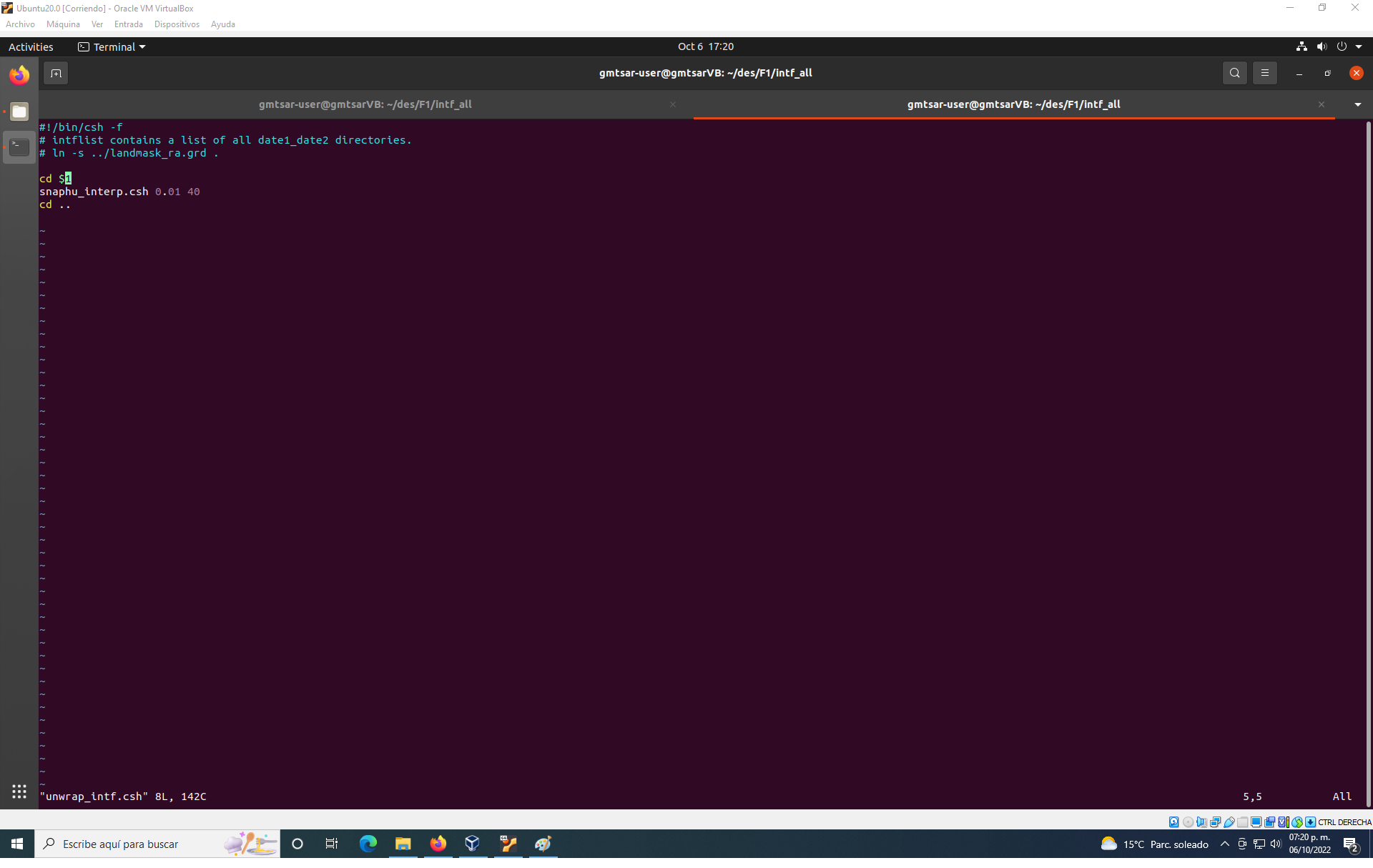Viewport: 1373px width, 868px height.
Task: Launch Firefox from the Ubuntu dock
Action: (x=19, y=74)
